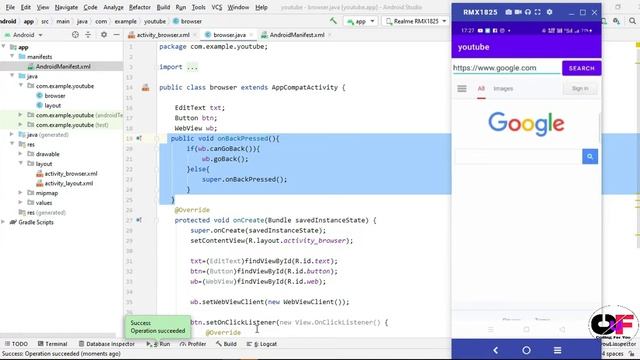The height and width of the screenshot is (360, 640).
Task: Open the Refactor menu
Action: (x=140, y=7)
